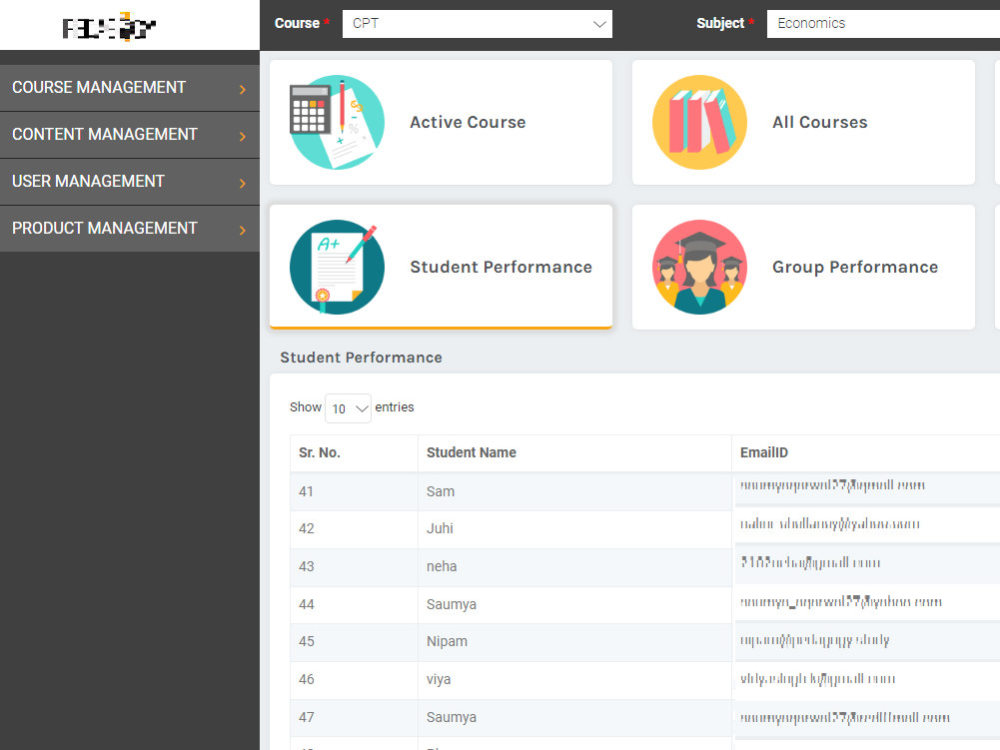Click serial number 41 cell

pos(354,492)
